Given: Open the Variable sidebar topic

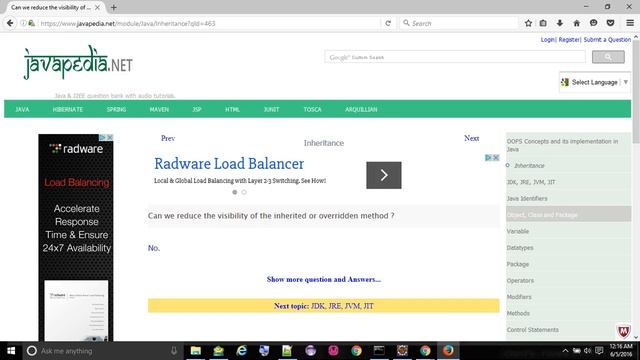Looking at the screenshot, I should [518, 231].
